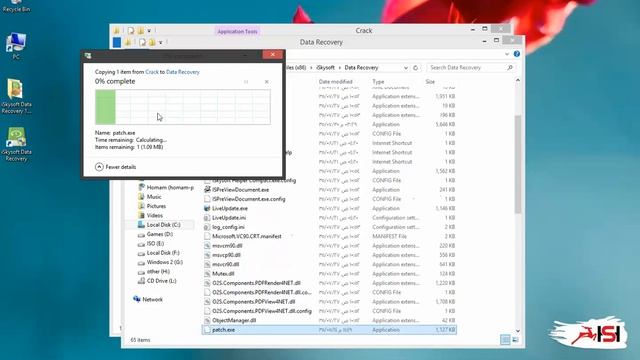
Task: Open the Recycle Bin desktop icon
Action: [x=16, y=6]
